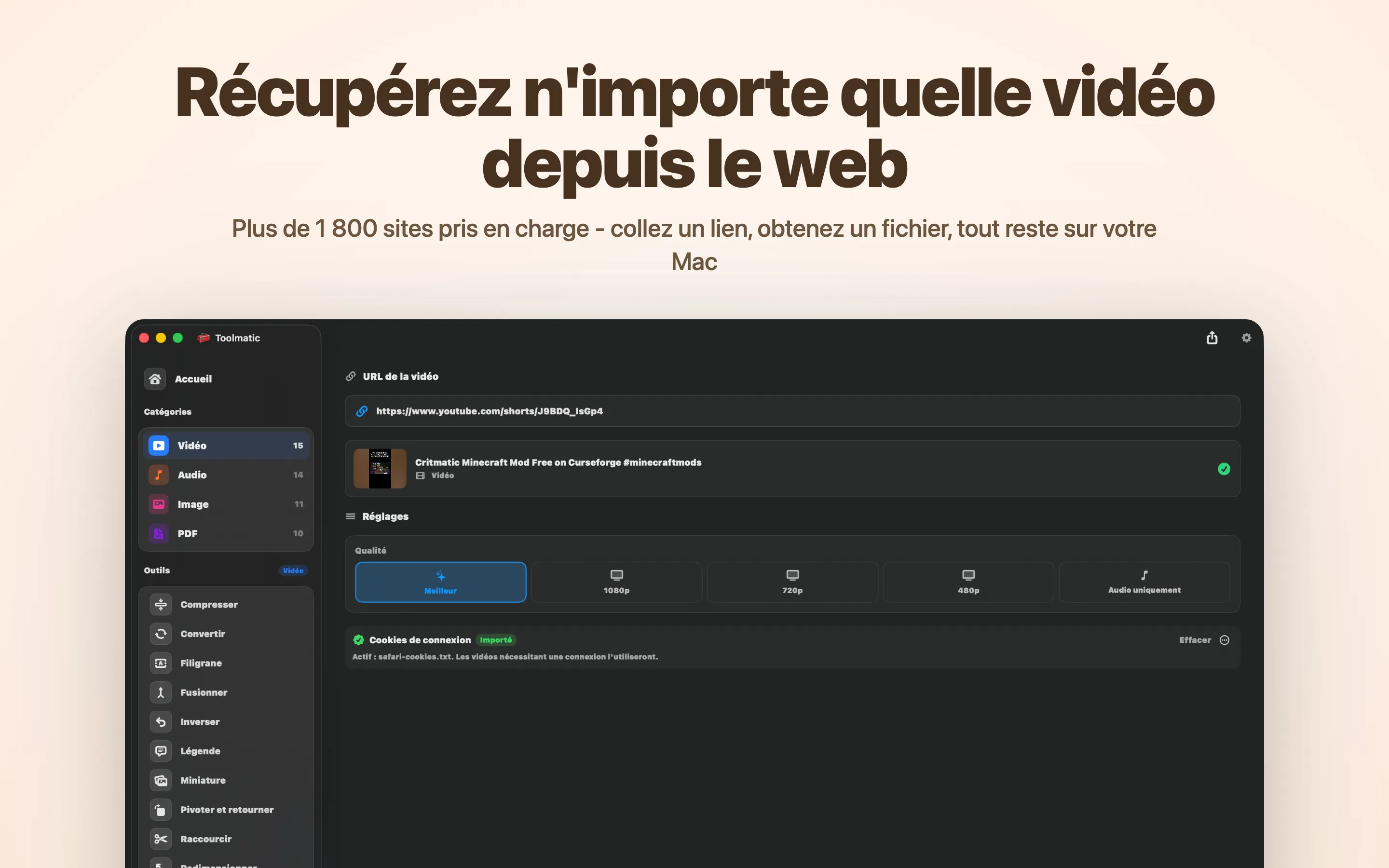Open the Légende caption tool
The height and width of the screenshot is (868, 1389).
point(226,751)
